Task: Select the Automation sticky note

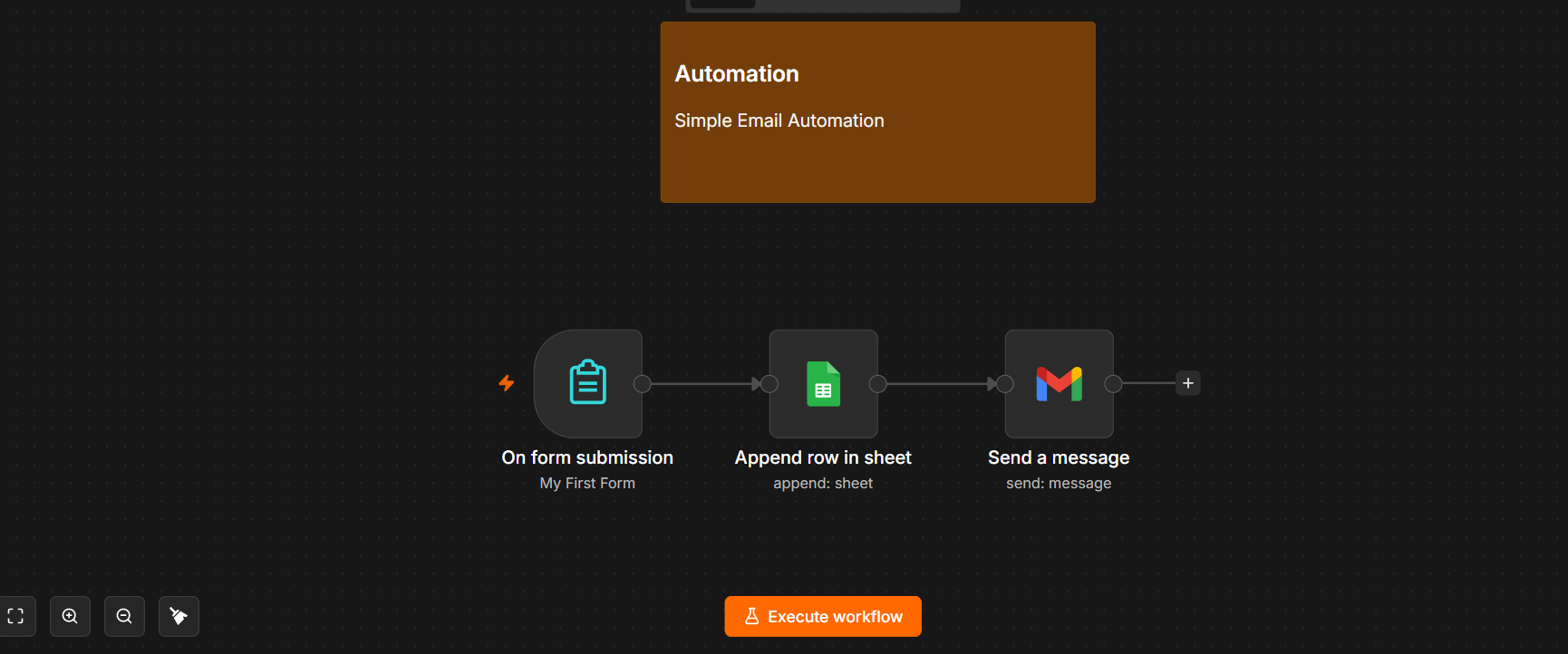Action: [x=877, y=112]
